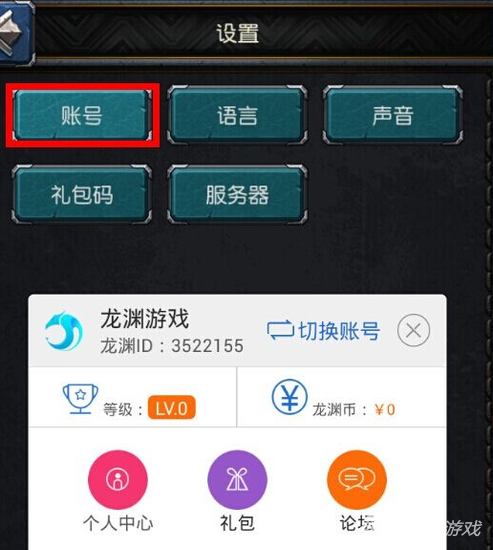
Task: Tap the 个人中心 label text
Action: pos(118,523)
